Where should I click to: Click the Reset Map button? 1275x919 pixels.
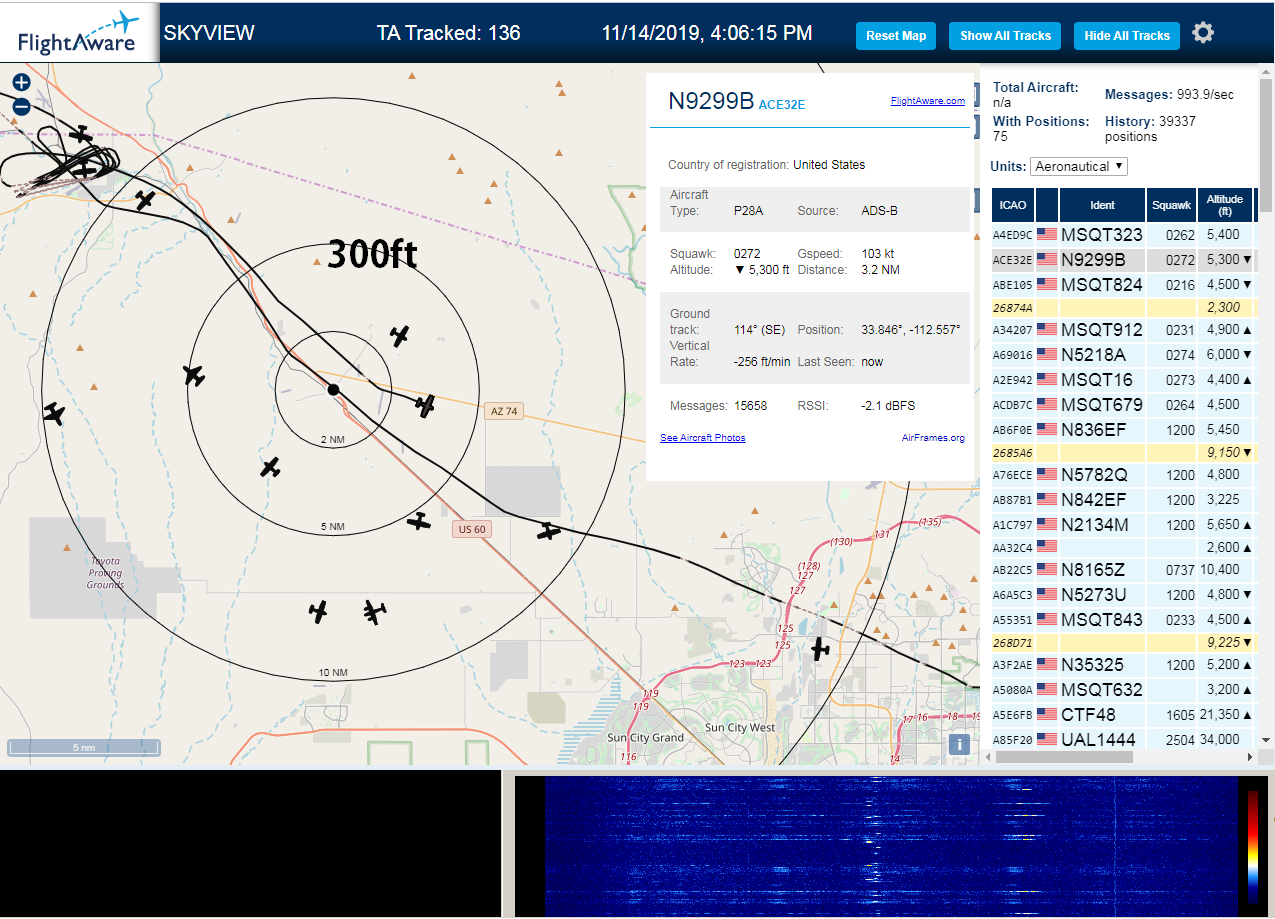[896, 36]
